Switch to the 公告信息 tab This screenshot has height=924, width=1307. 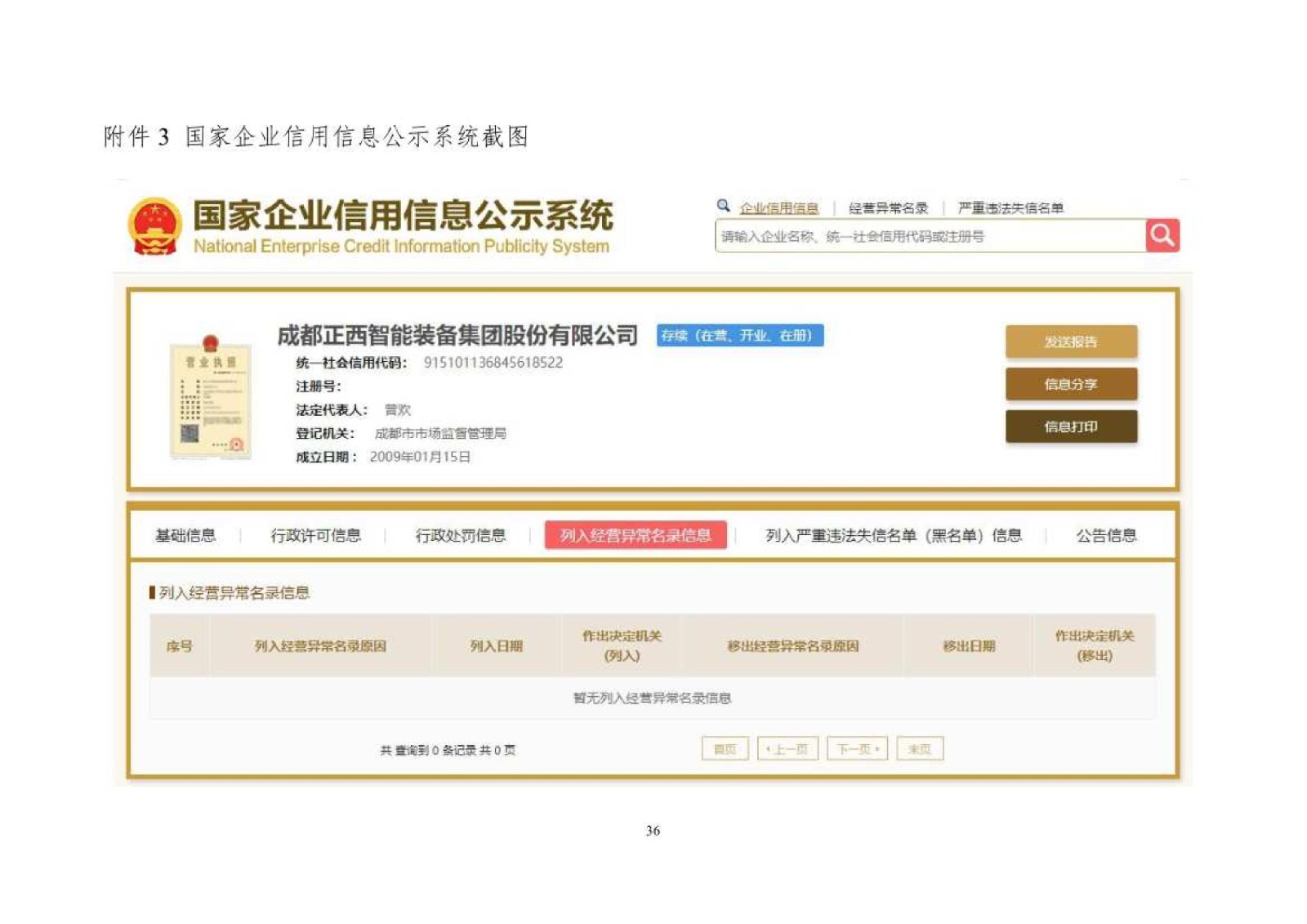pos(1105,536)
